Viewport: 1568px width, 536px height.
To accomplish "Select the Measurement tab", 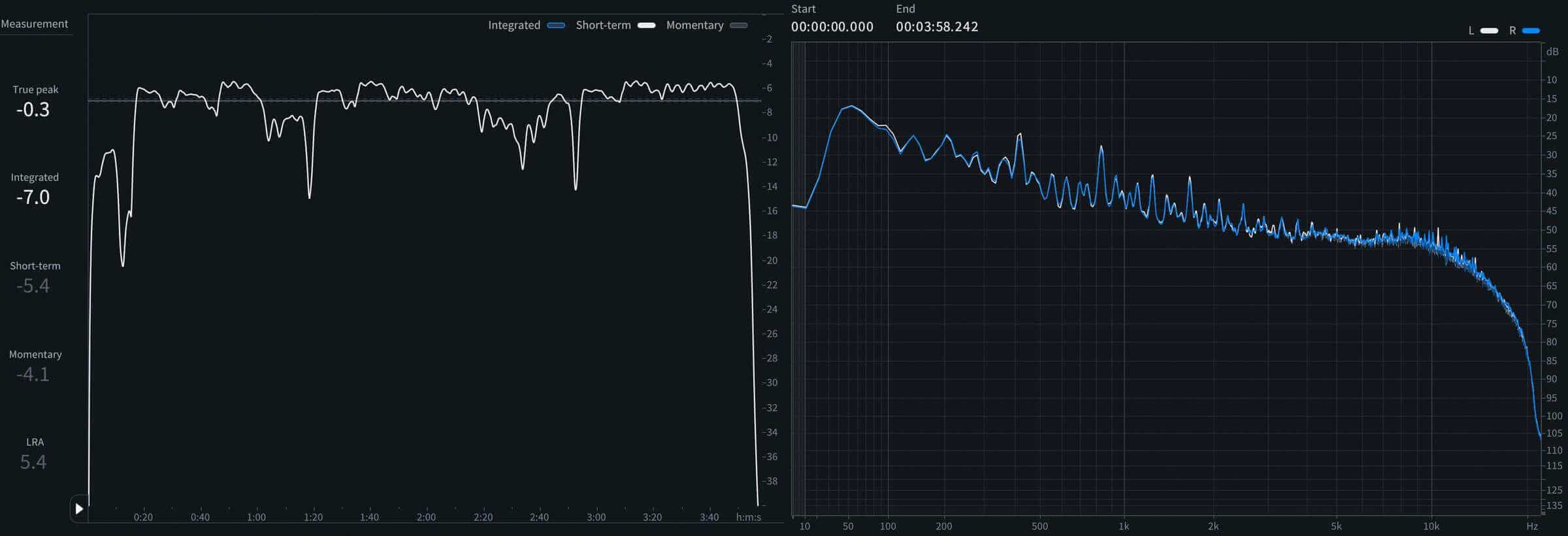I will click(x=35, y=24).
